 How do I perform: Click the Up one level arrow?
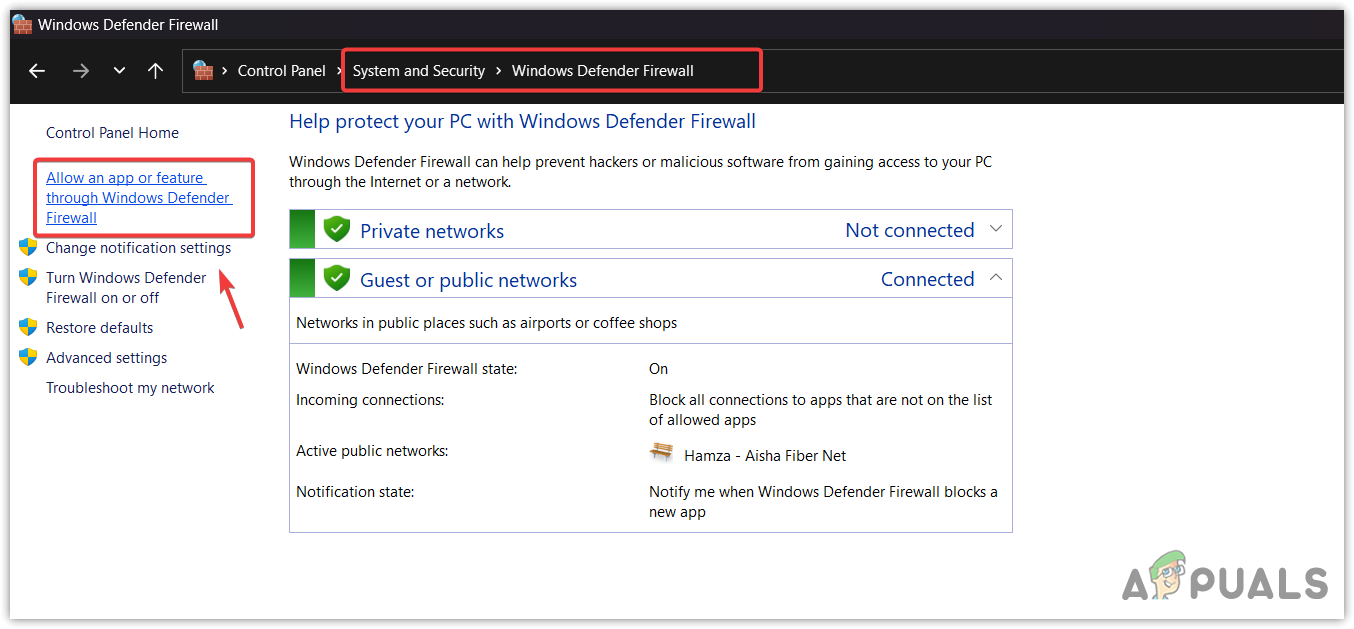click(x=155, y=71)
